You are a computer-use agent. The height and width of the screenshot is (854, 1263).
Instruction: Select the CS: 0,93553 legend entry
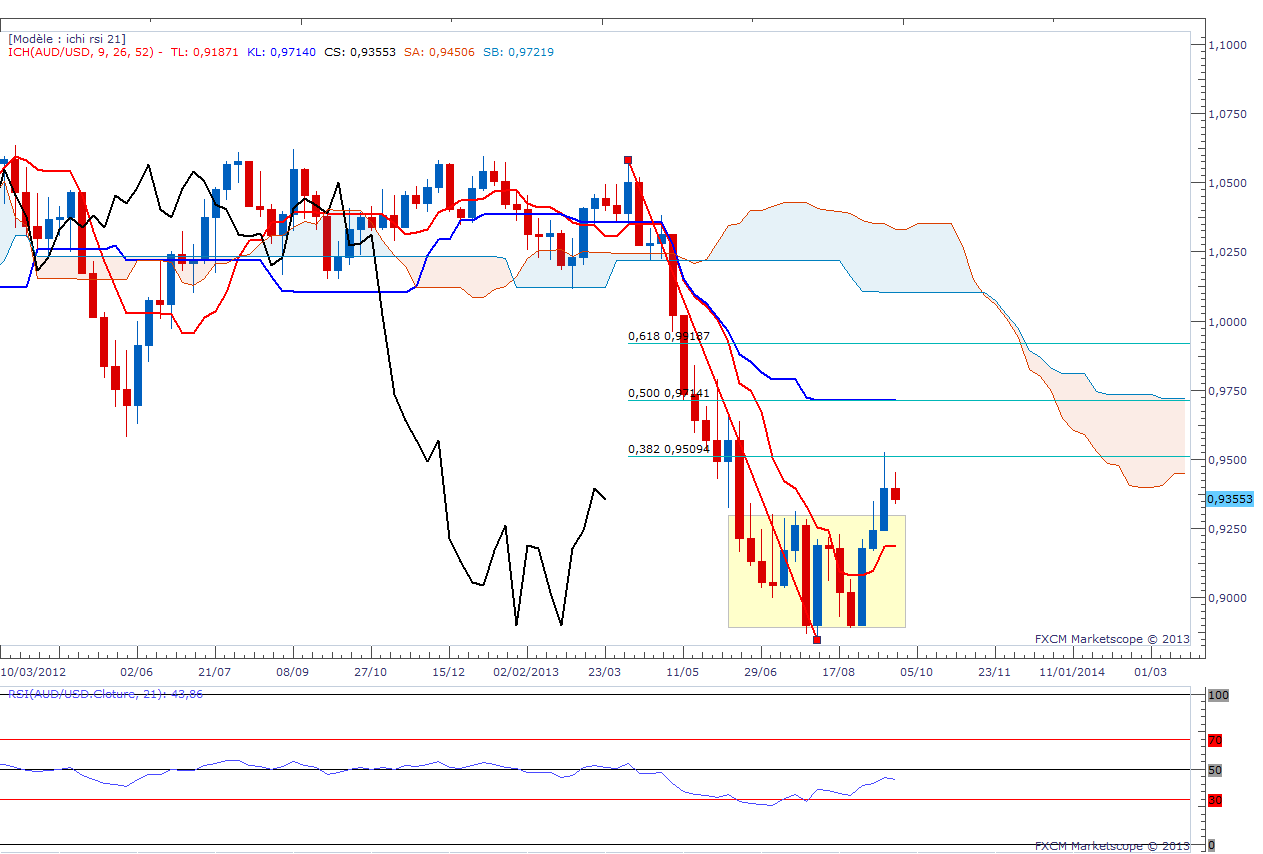point(360,51)
